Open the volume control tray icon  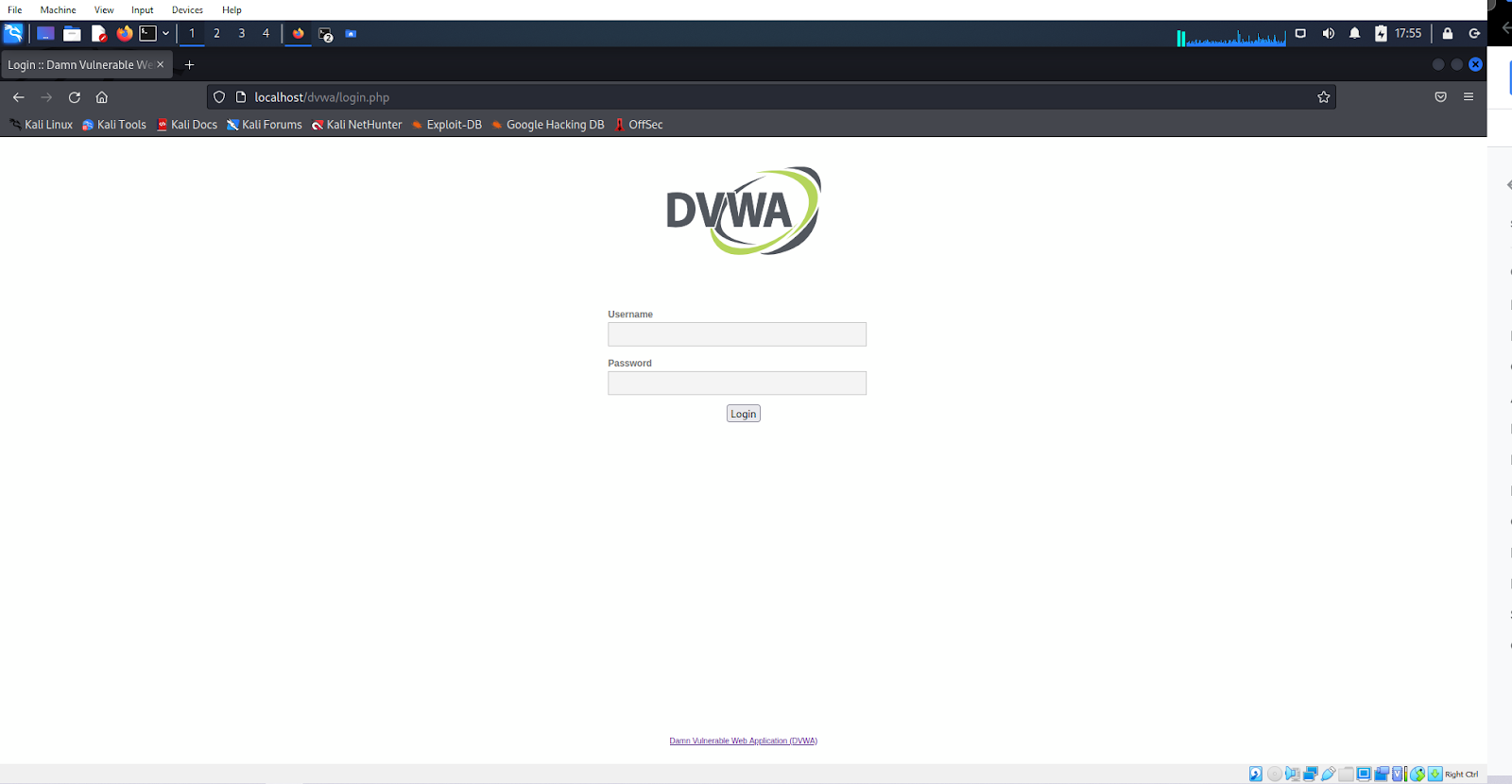click(x=1328, y=33)
